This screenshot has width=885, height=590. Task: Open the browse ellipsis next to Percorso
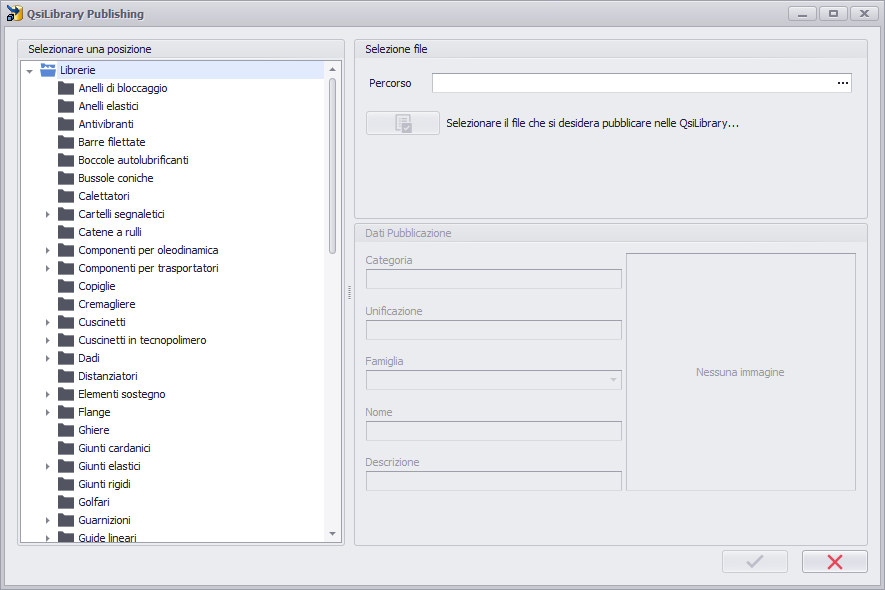coord(843,83)
